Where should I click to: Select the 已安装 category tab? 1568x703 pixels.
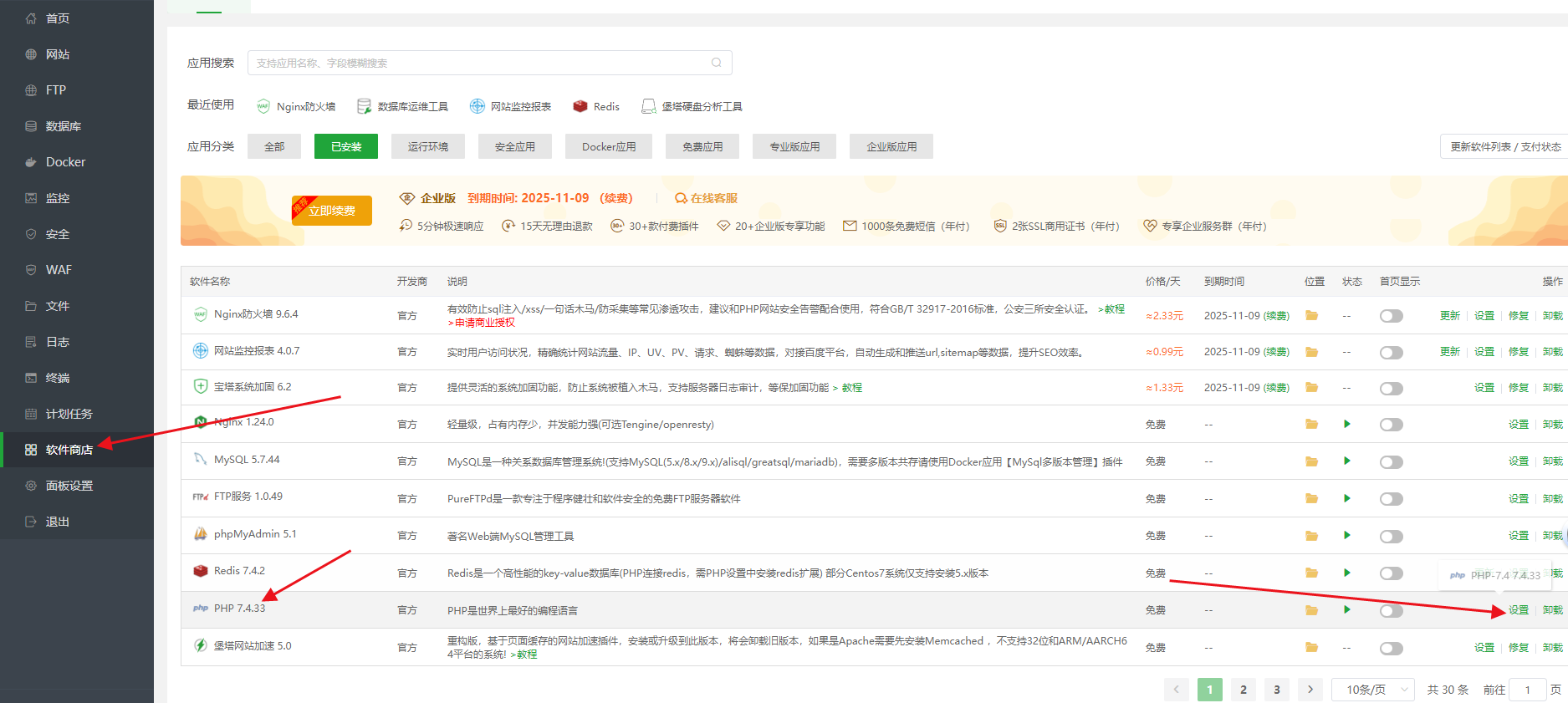tap(345, 146)
